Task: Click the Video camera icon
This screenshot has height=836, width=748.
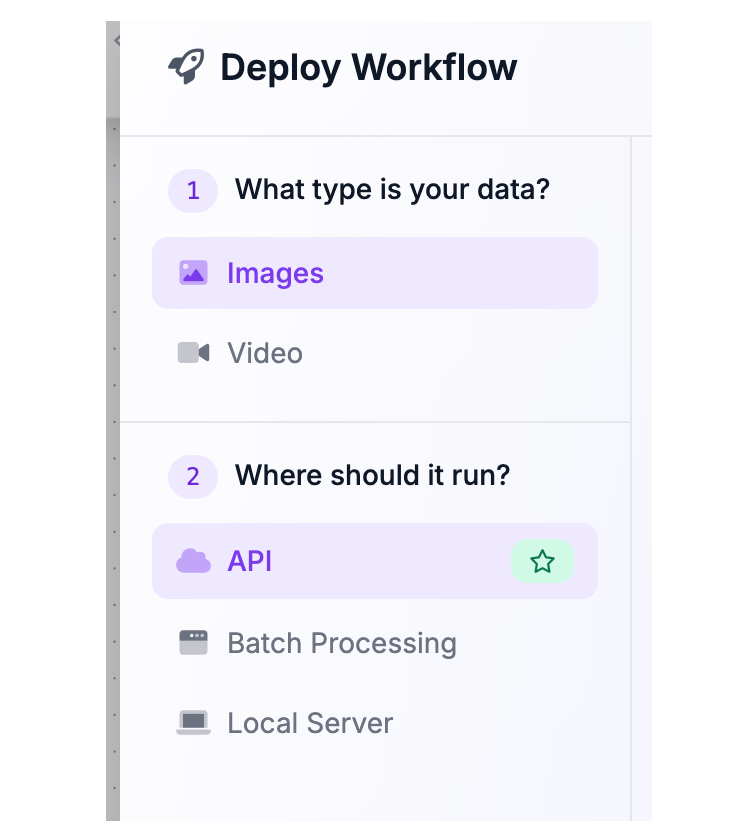Action: point(193,353)
